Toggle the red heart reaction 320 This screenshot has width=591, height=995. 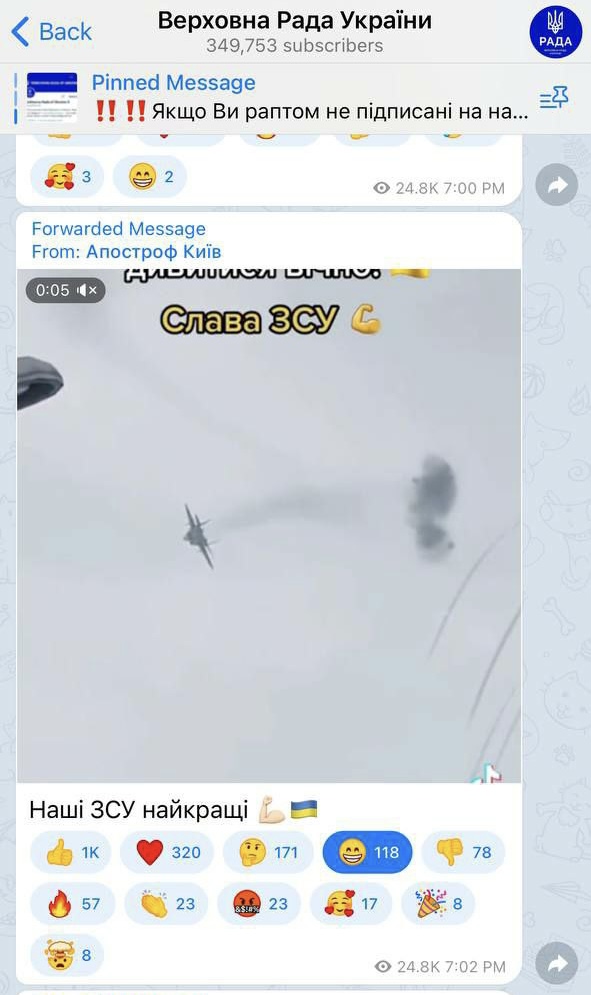tap(167, 852)
